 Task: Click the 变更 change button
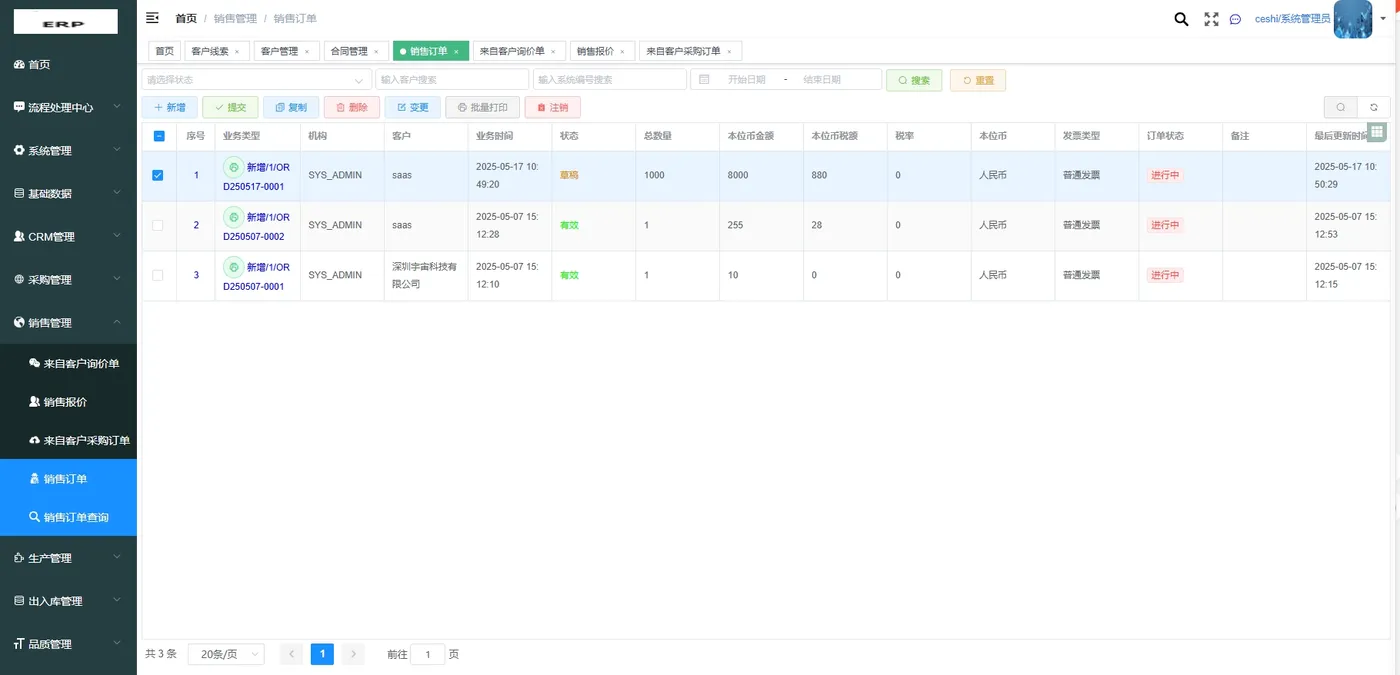[x=412, y=107]
